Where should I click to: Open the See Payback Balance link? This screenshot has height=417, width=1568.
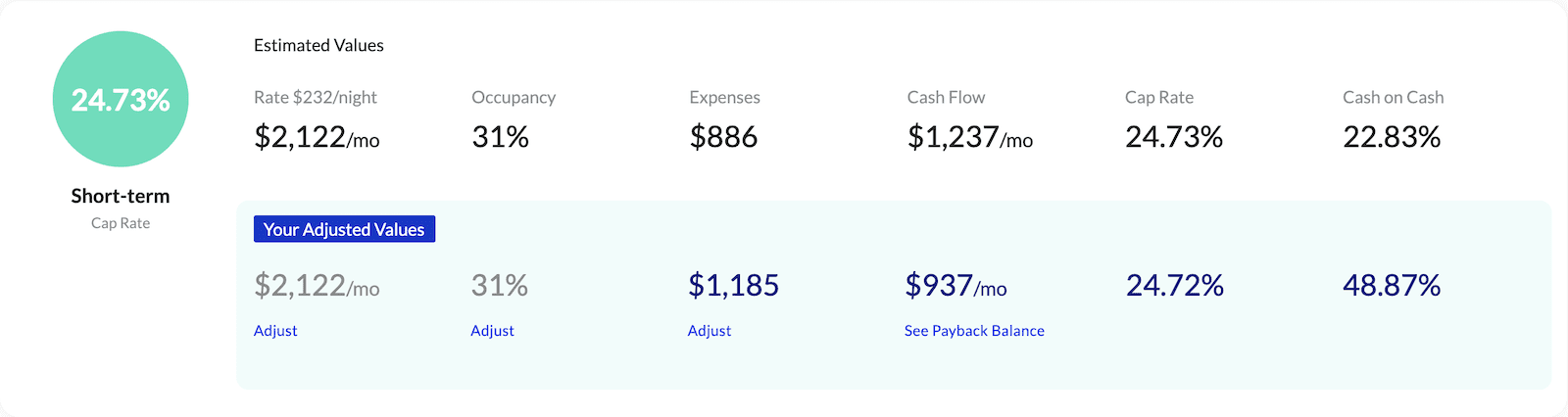point(974,331)
